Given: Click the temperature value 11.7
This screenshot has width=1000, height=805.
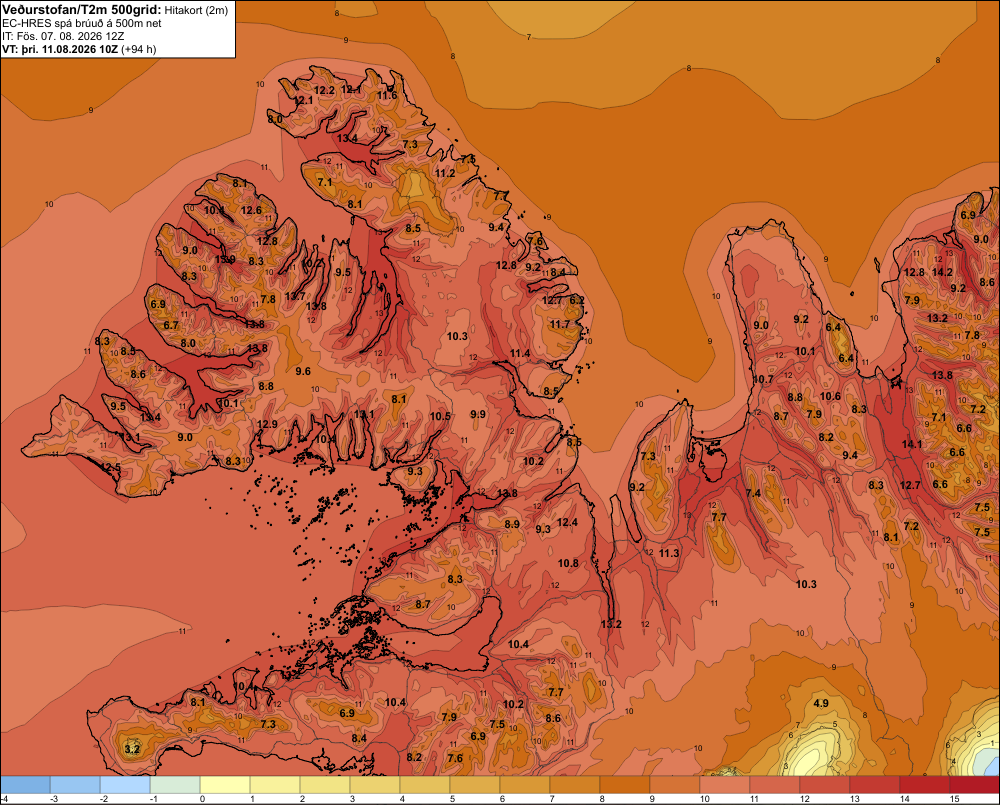Looking at the screenshot, I should coord(560,324).
